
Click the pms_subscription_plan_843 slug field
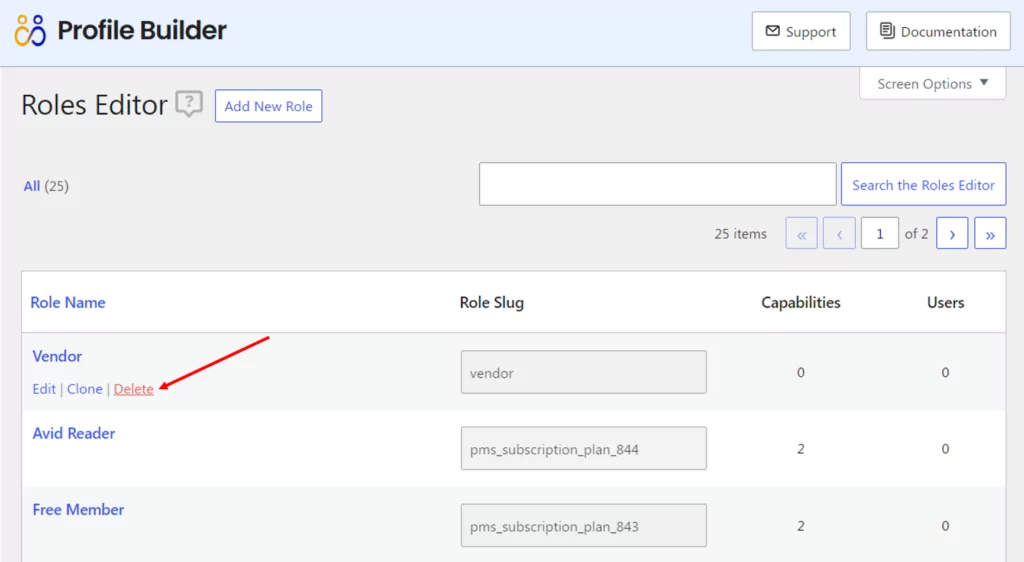pos(584,525)
